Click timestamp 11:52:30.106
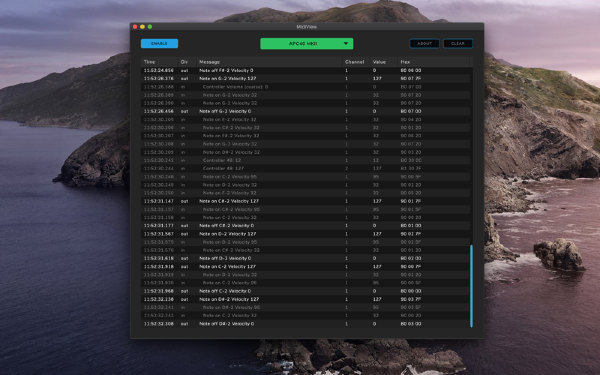 pos(158,127)
